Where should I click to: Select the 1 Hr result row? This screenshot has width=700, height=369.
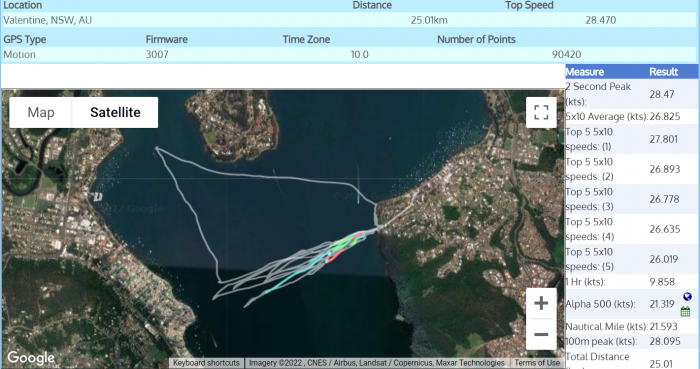pyautogui.click(x=631, y=282)
